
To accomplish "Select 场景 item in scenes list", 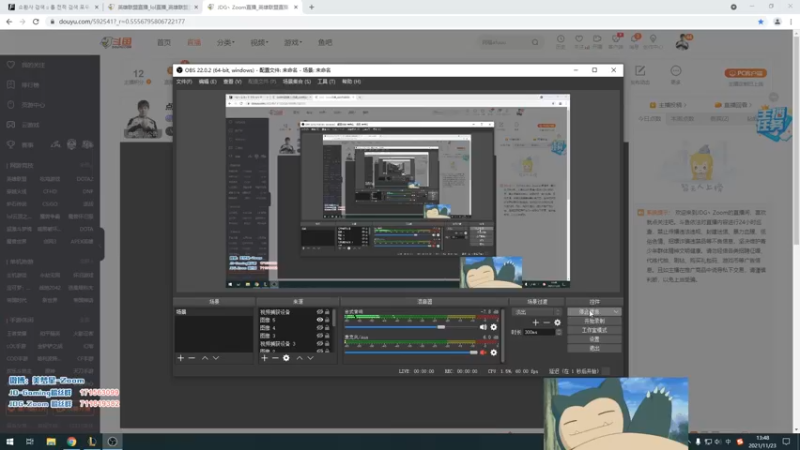I will coord(214,312).
